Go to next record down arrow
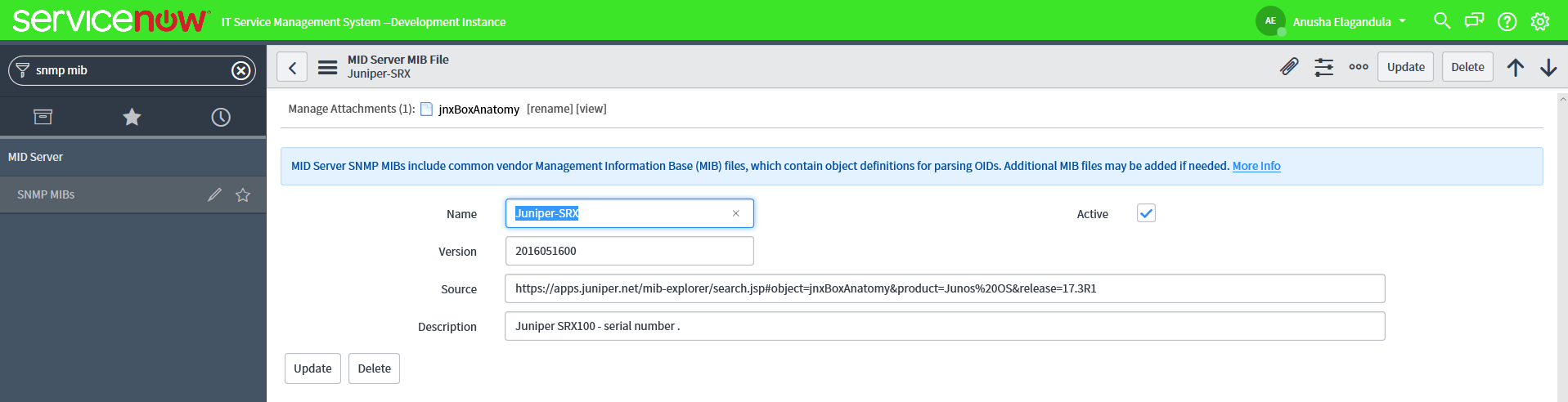 coord(1548,67)
